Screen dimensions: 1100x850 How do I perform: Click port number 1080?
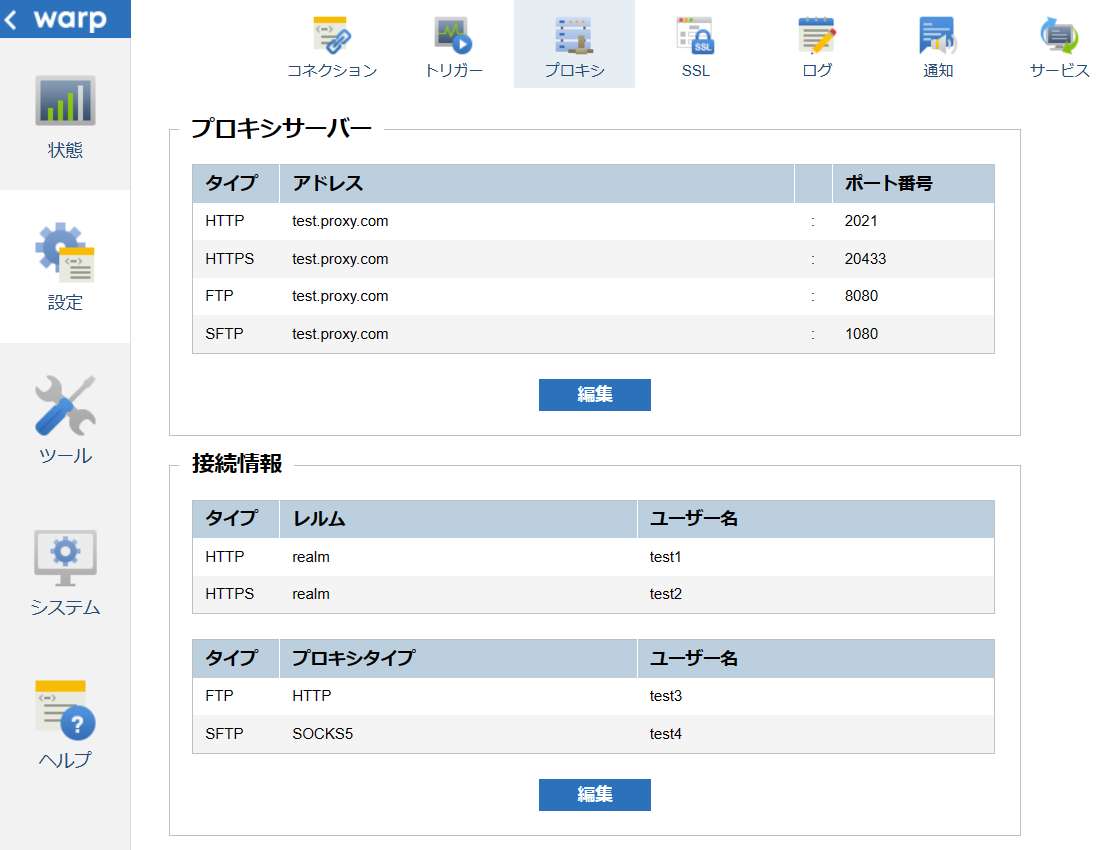[x=861, y=334]
